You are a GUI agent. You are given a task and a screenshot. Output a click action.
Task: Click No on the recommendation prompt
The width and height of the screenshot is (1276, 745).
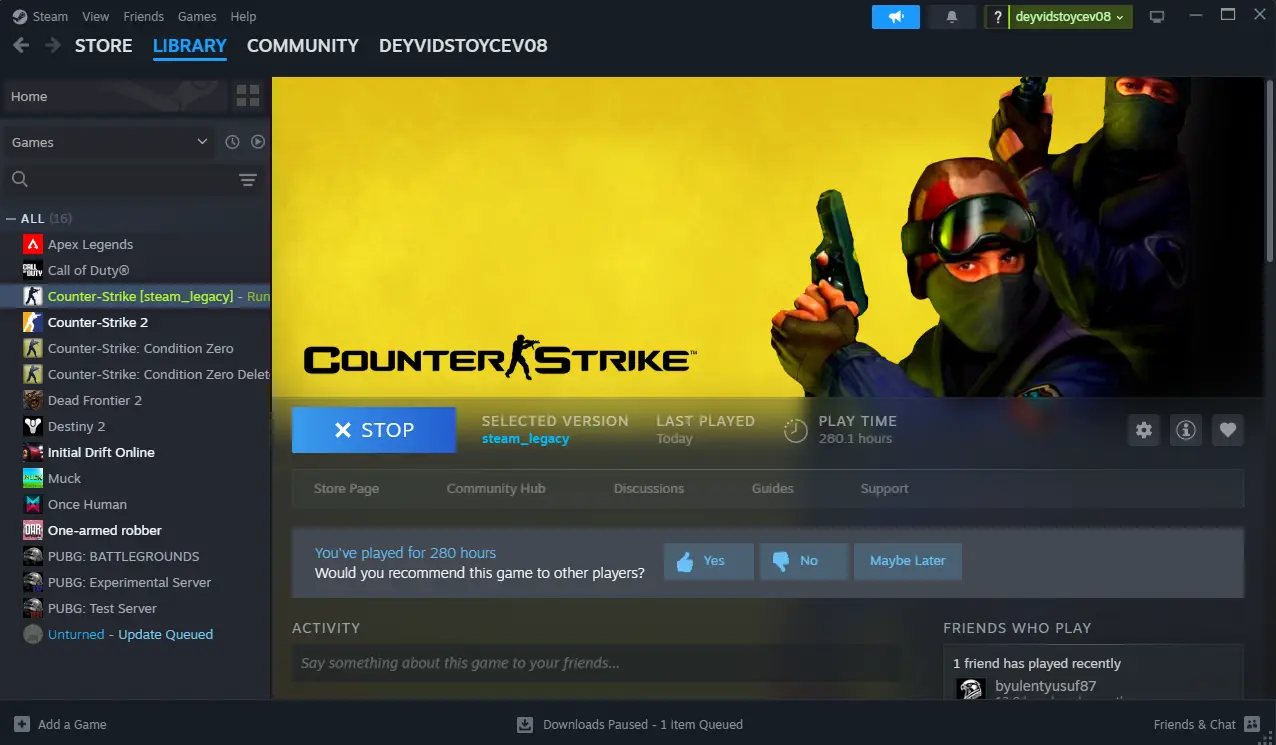[804, 561]
